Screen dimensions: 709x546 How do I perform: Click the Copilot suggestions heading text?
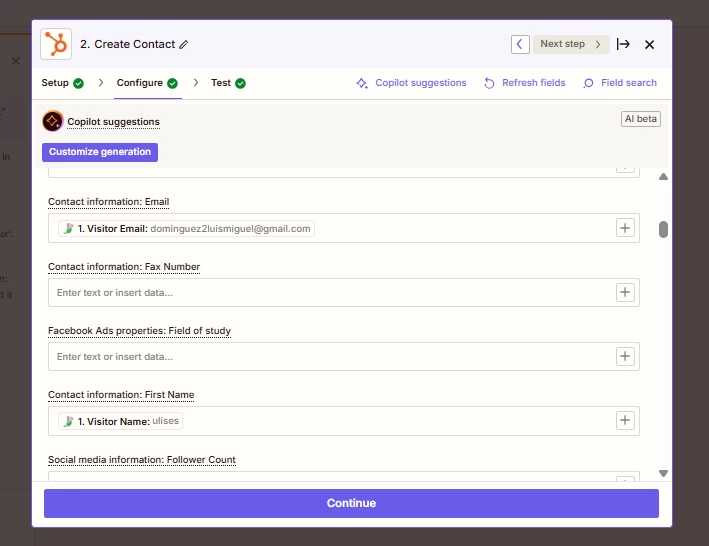pyautogui.click(x=113, y=122)
